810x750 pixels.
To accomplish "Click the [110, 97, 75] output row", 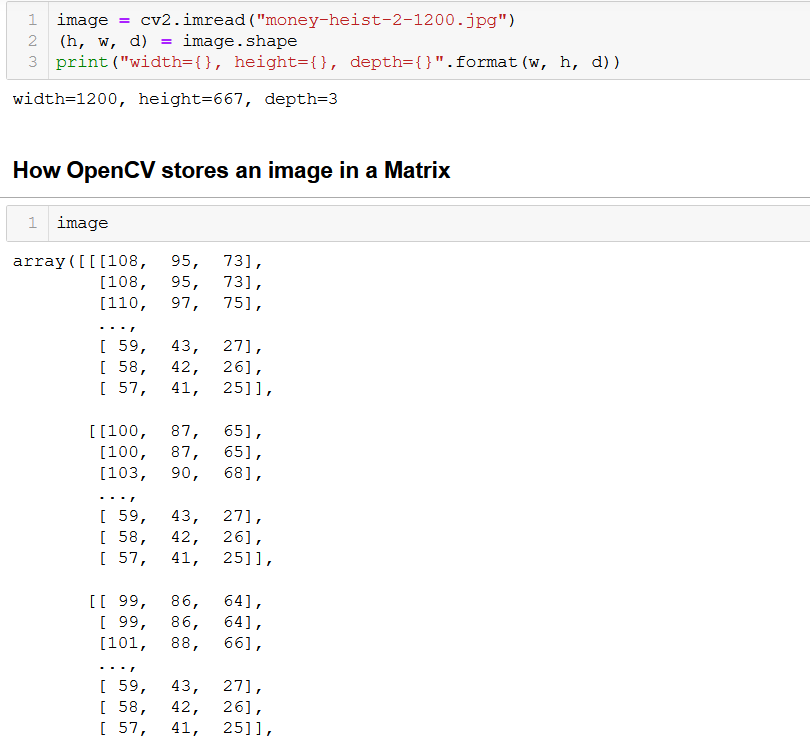I will (x=181, y=303).
